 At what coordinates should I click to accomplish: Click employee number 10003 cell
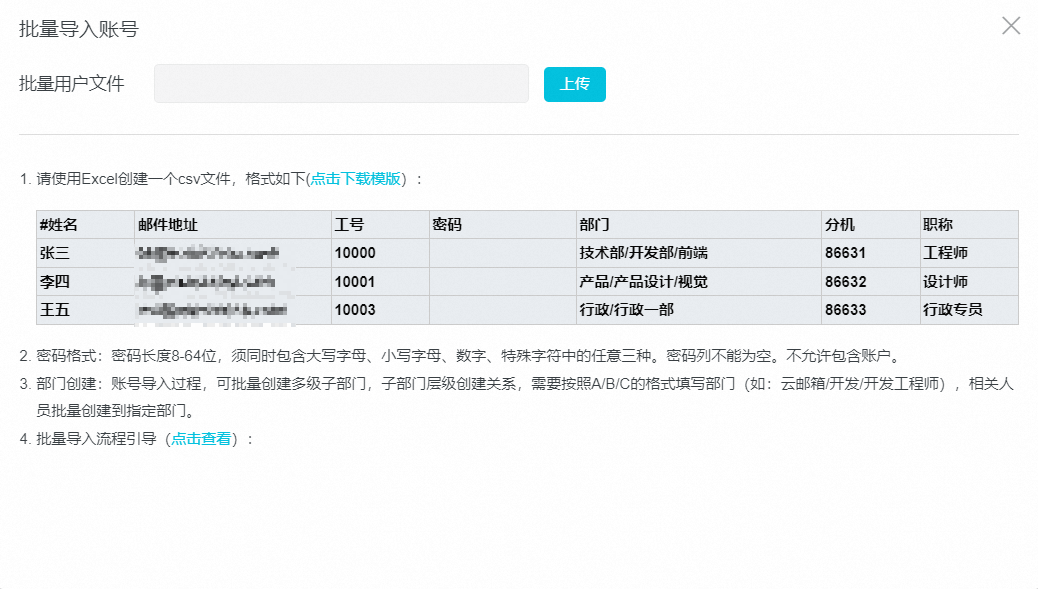[355, 310]
